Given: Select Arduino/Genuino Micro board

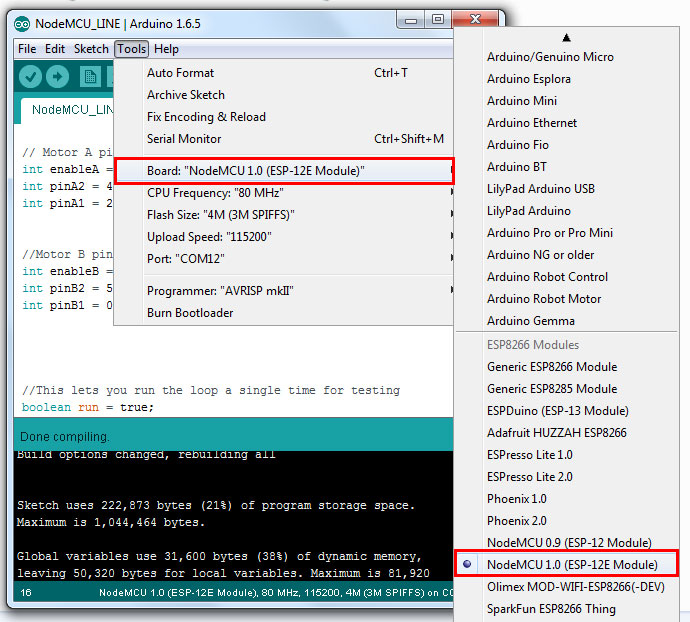Looking at the screenshot, I should coord(567,57).
